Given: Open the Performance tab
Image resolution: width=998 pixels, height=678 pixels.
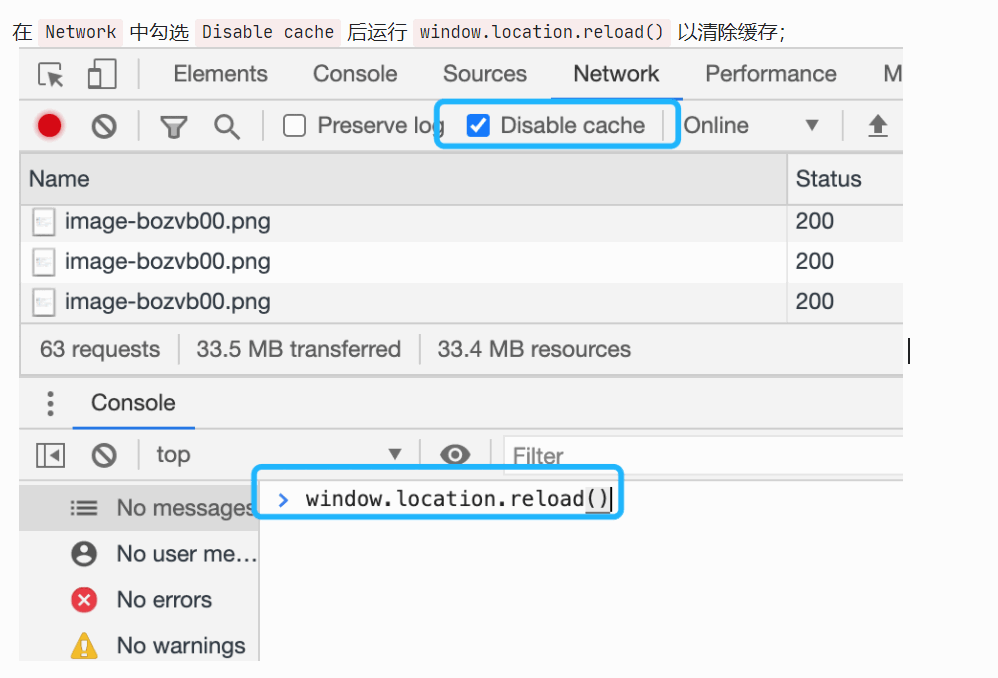Looking at the screenshot, I should 770,74.
